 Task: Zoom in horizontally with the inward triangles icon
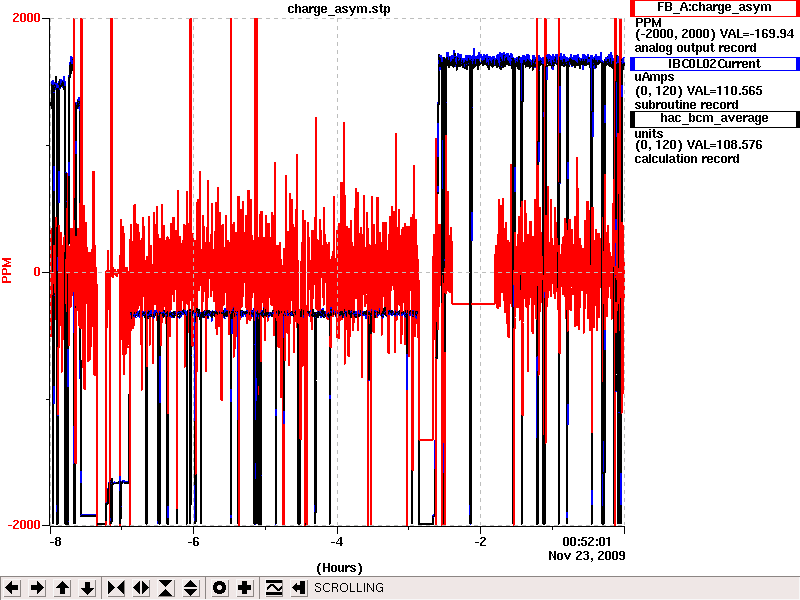[x=116, y=588]
